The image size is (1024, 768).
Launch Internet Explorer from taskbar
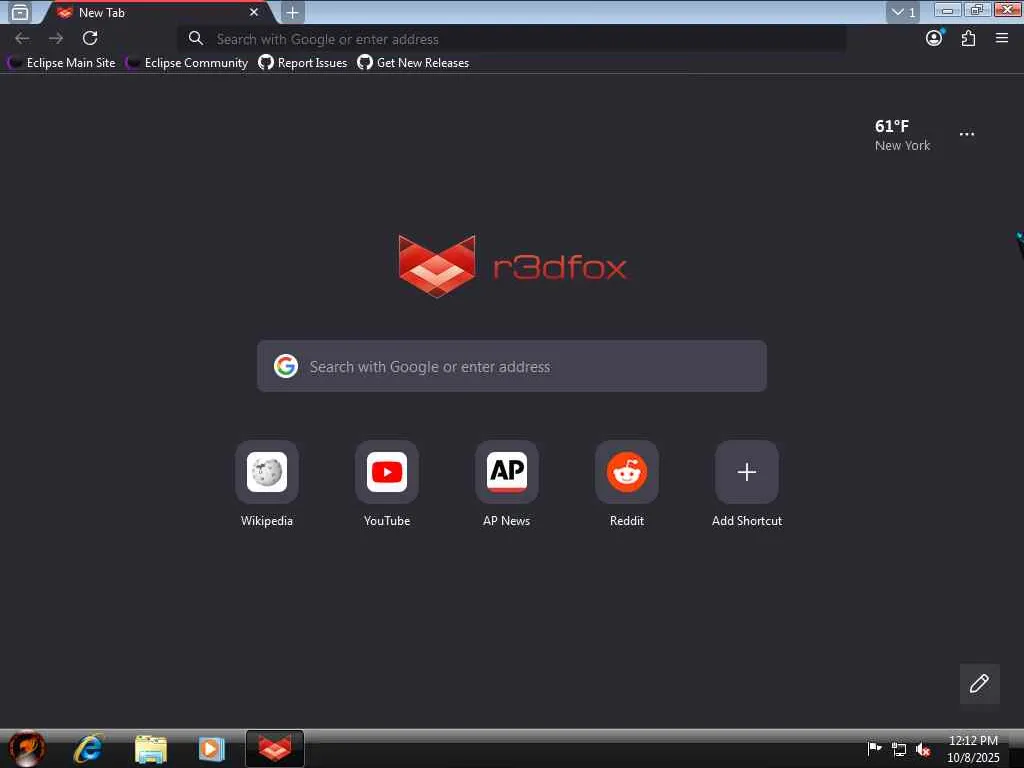pyautogui.click(x=88, y=748)
